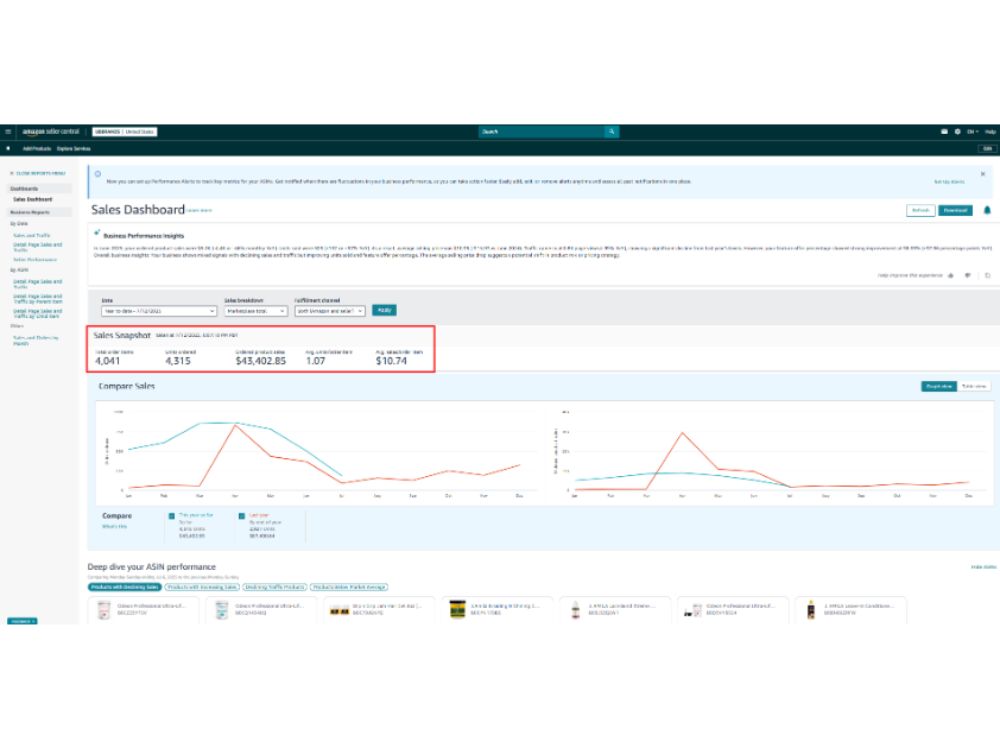Open the yellow-jar Braiding product card

coord(497,610)
